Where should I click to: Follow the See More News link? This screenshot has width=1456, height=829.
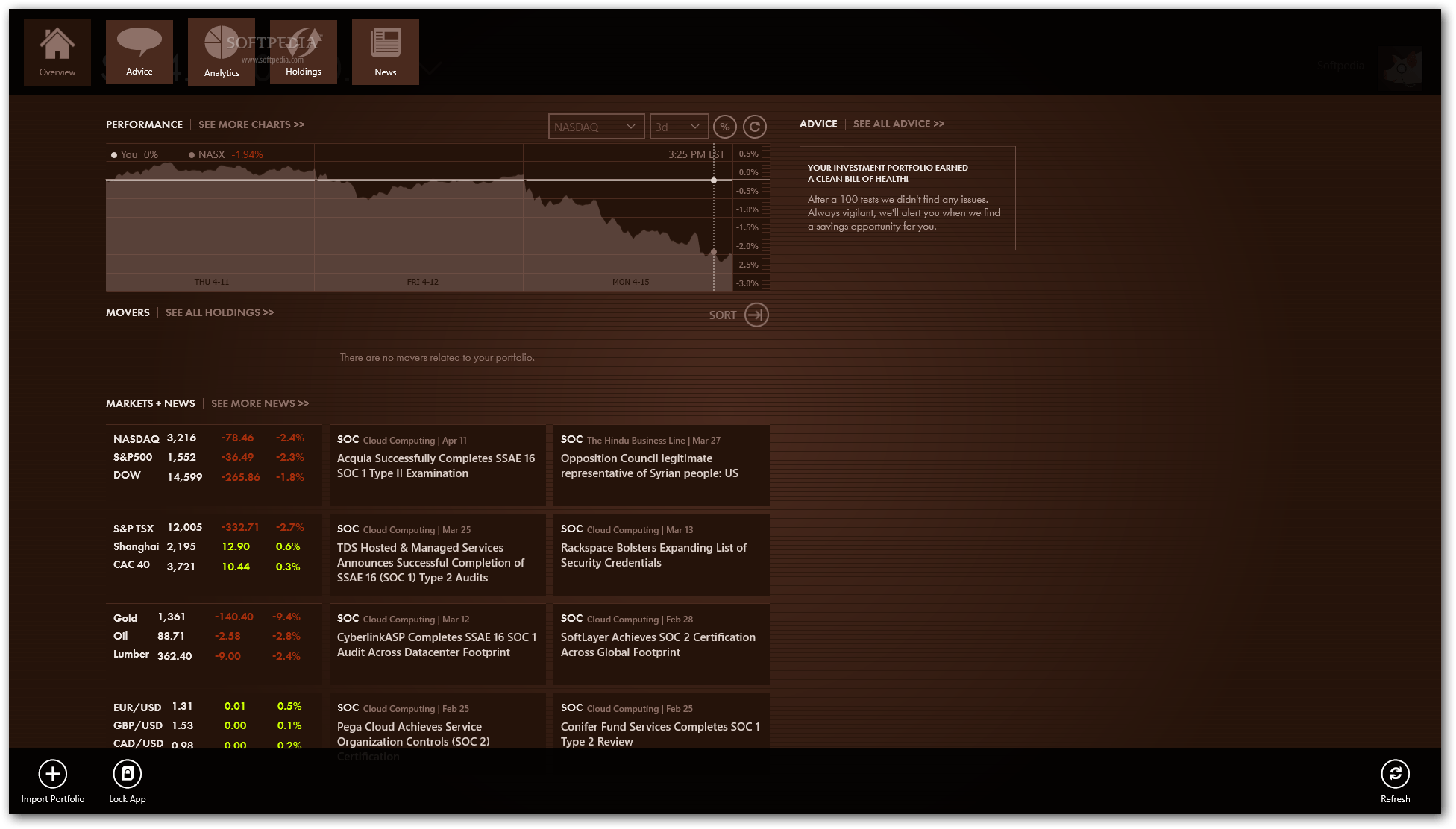coord(260,403)
